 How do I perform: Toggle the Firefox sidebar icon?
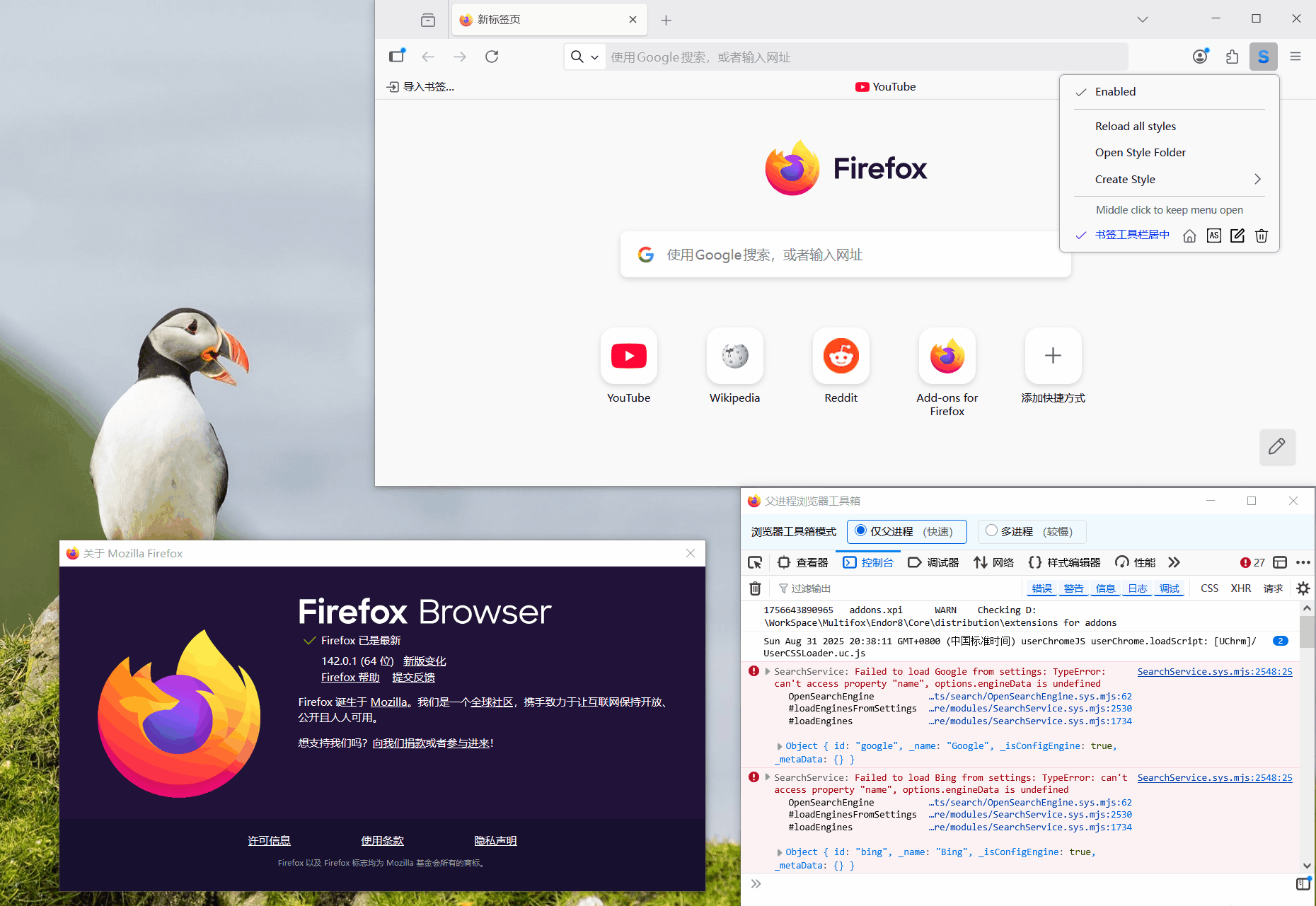(x=397, y=56)
